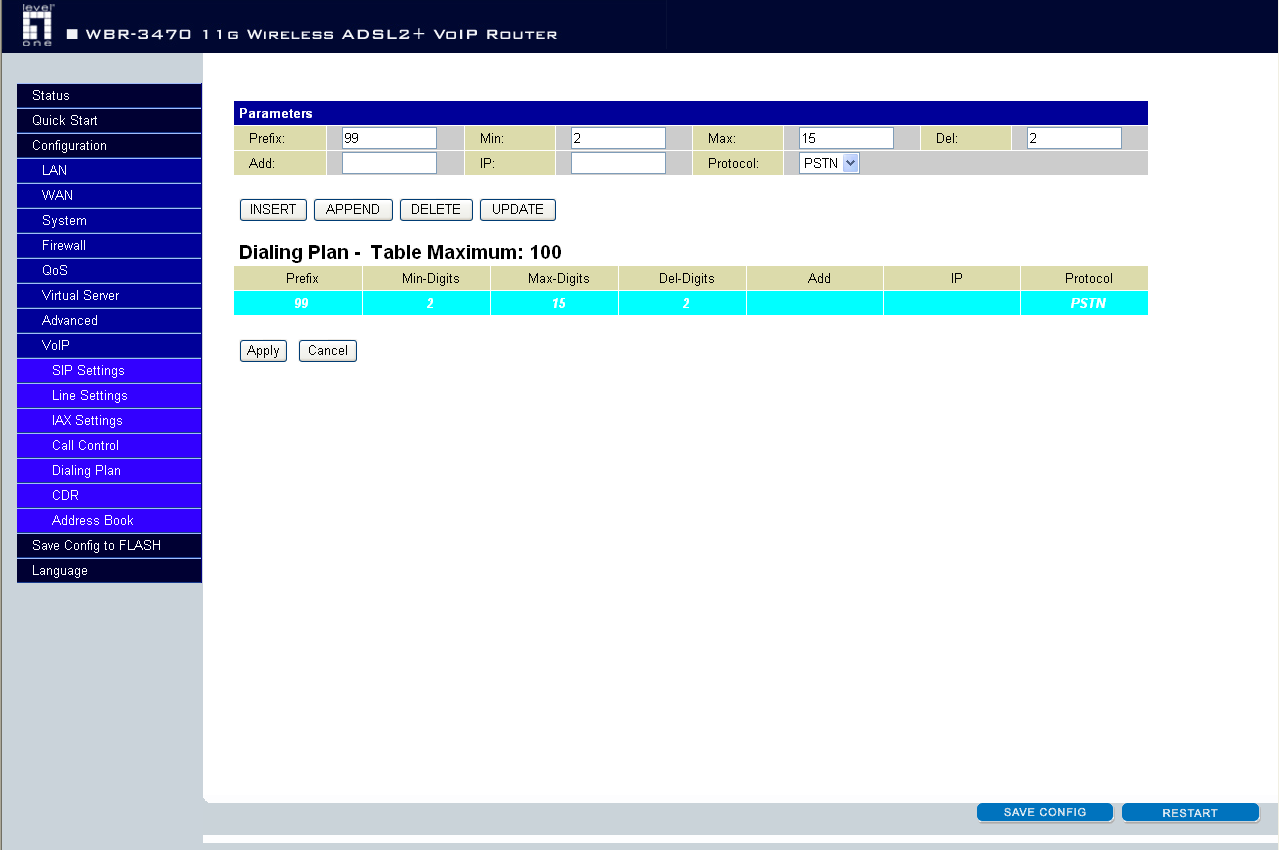The image size is (1280, 850).
Task: Click the APPEND button
Action: 353,210
